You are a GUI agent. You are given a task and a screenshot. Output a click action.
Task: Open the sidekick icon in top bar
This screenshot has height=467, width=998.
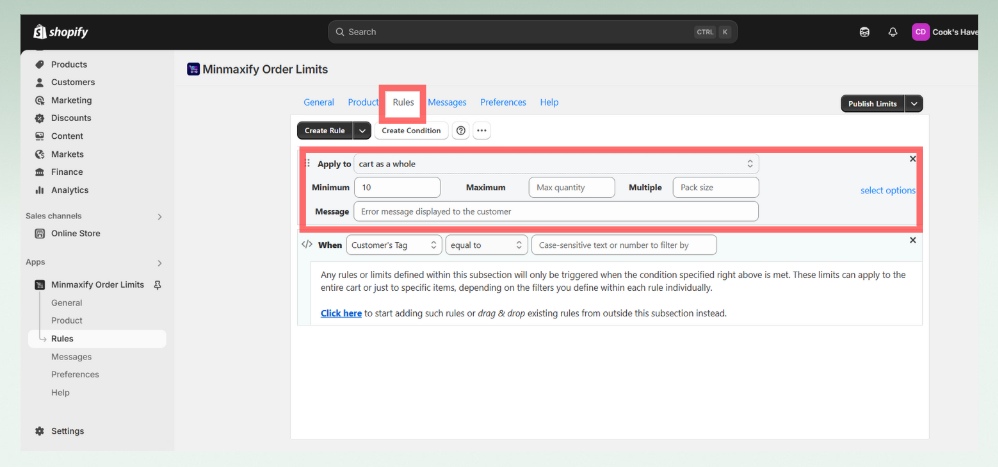pyautogui.click(x=864, y=32)
